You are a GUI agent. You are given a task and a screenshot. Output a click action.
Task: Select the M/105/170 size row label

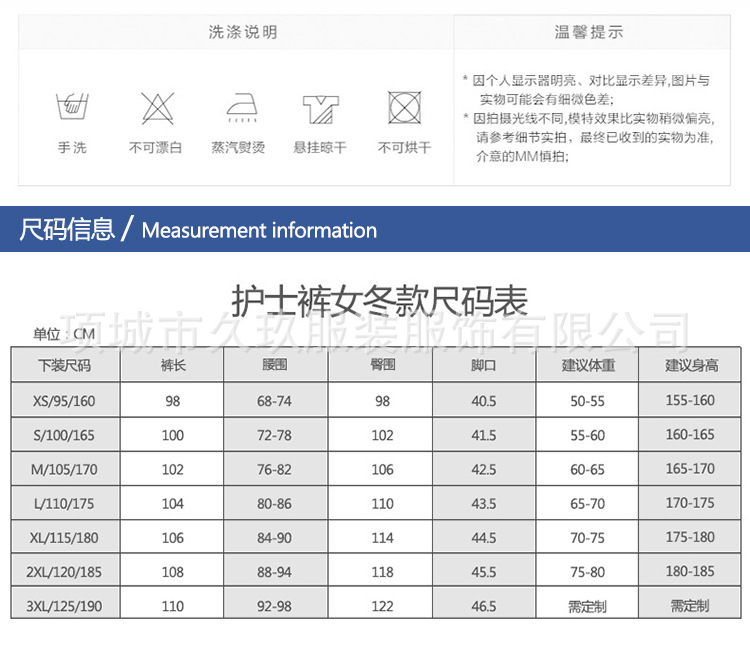tap(64, 470)
